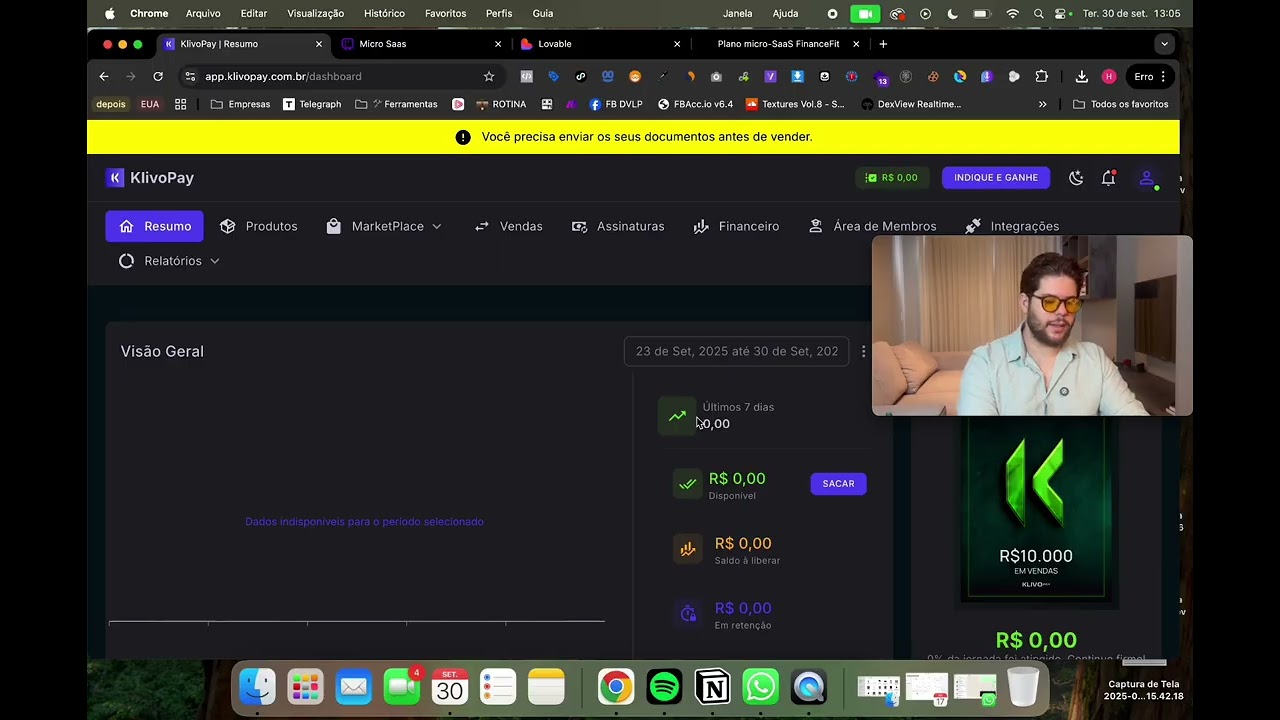Open Spotlight search in menu bar

(x=1039, y=13)
